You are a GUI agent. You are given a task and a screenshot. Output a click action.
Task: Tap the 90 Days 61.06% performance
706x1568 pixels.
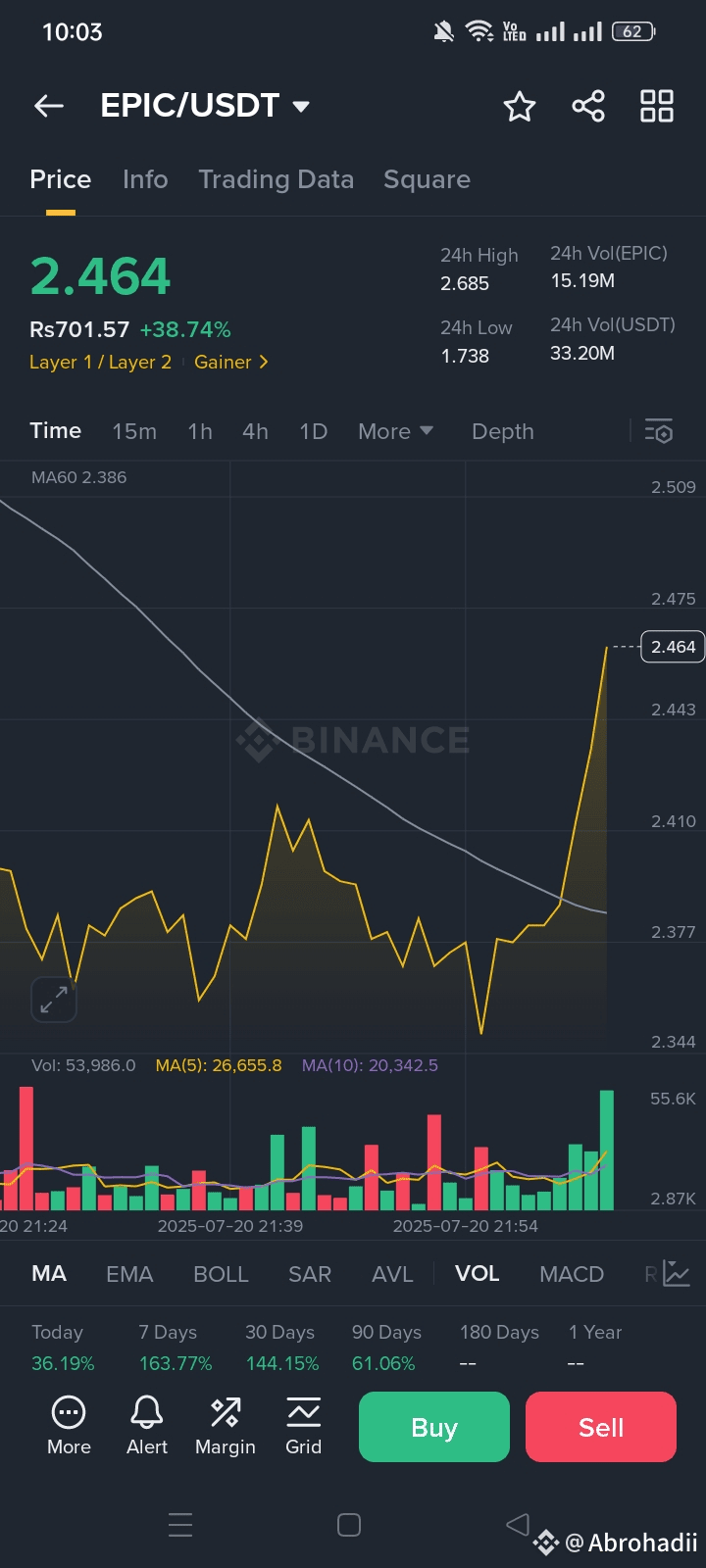pyautogui.click(x=386, y=1347)
